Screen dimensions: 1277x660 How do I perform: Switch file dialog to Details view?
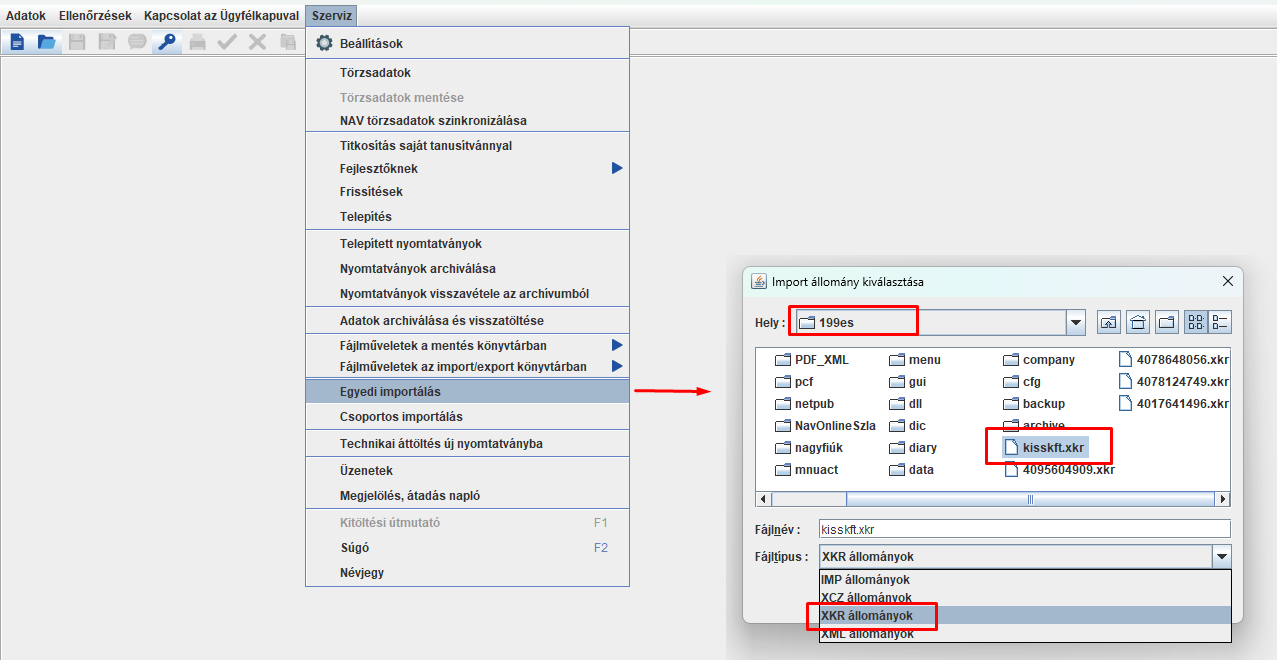(x=1220, y=322)
